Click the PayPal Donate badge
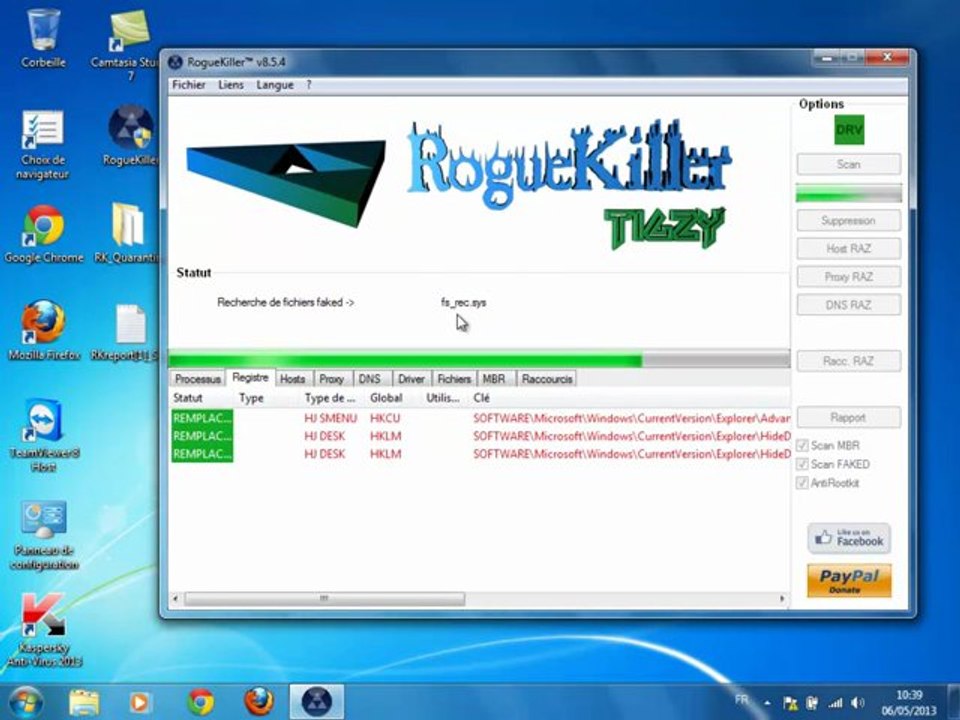 (849, 580)
